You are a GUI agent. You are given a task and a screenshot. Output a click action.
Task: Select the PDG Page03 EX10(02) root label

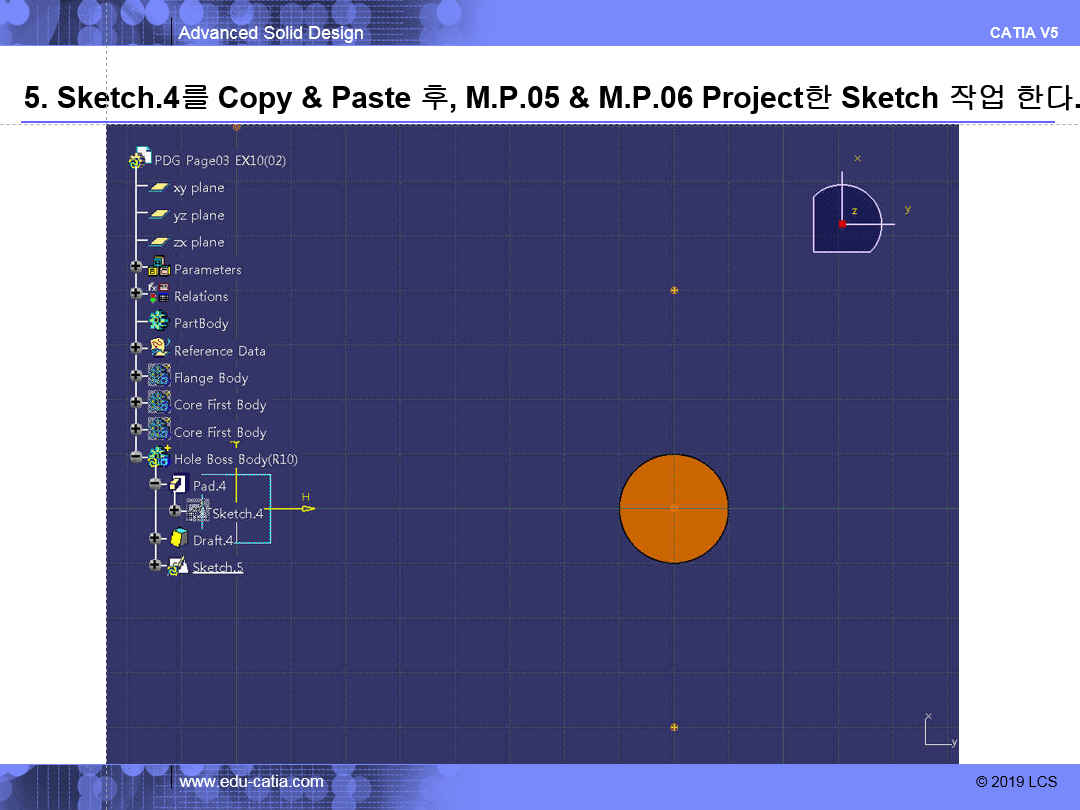point(220,160)
